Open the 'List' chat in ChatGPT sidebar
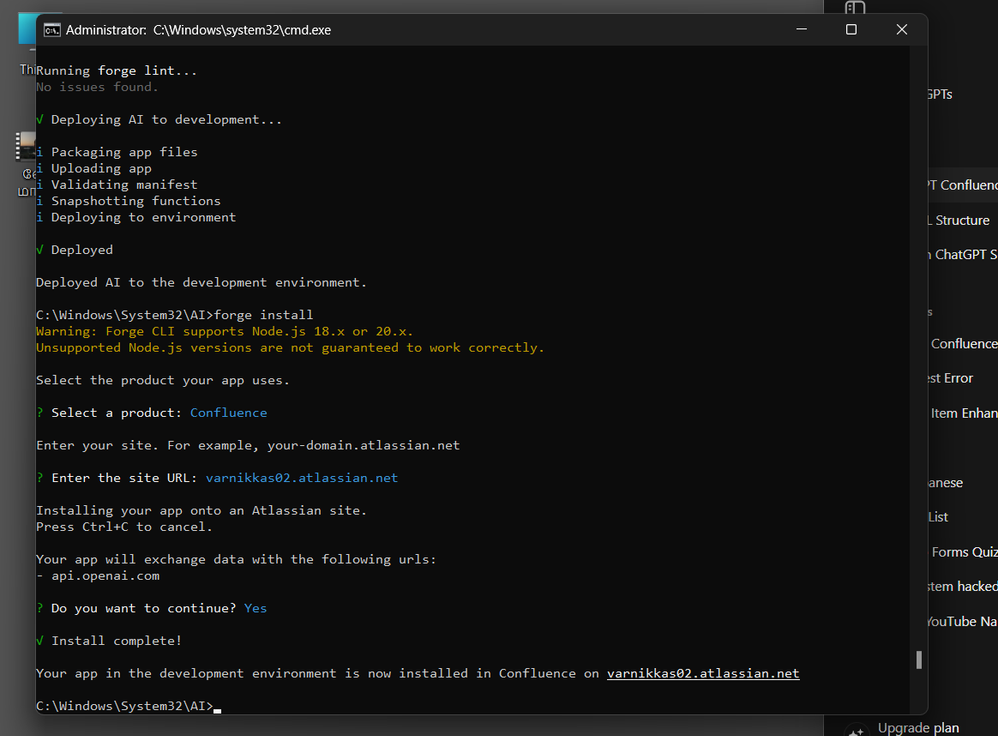This screenshot has width=998, height=736. click(938, 517)
